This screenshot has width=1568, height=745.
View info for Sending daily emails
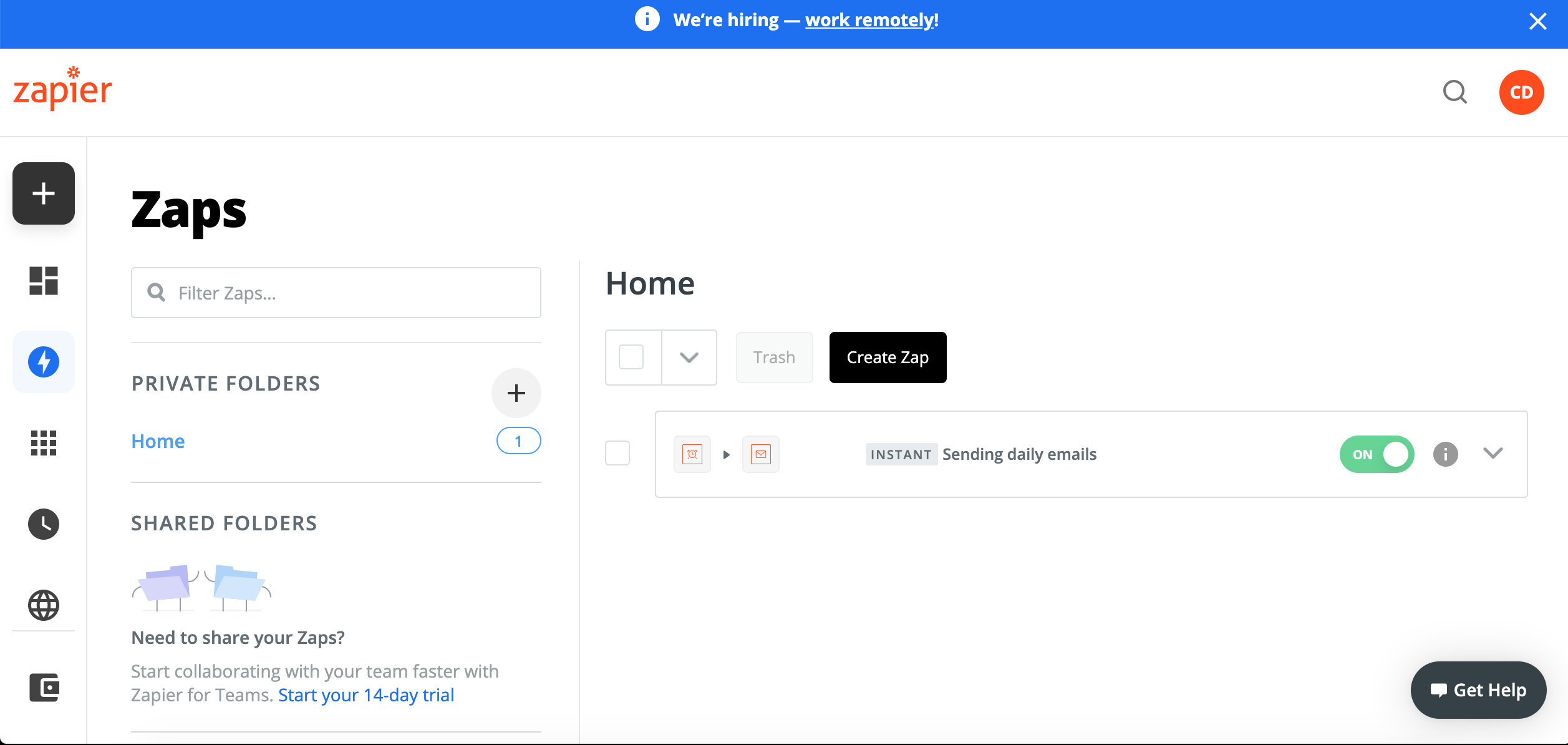point(1445,454)
